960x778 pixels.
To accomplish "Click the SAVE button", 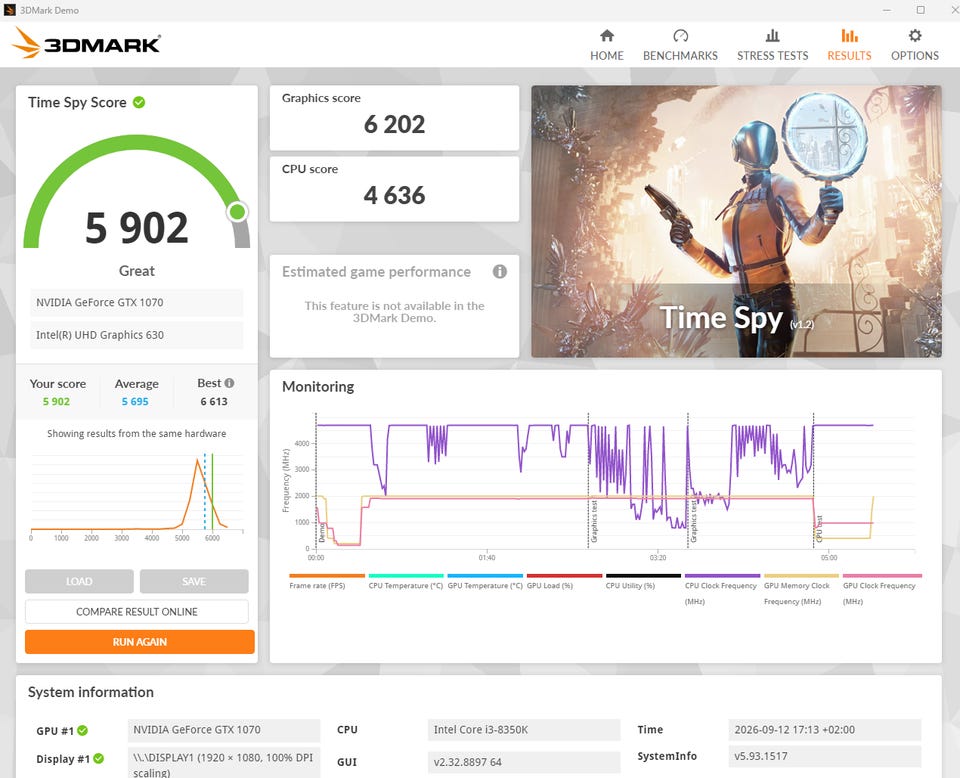I will coord(194,582).
